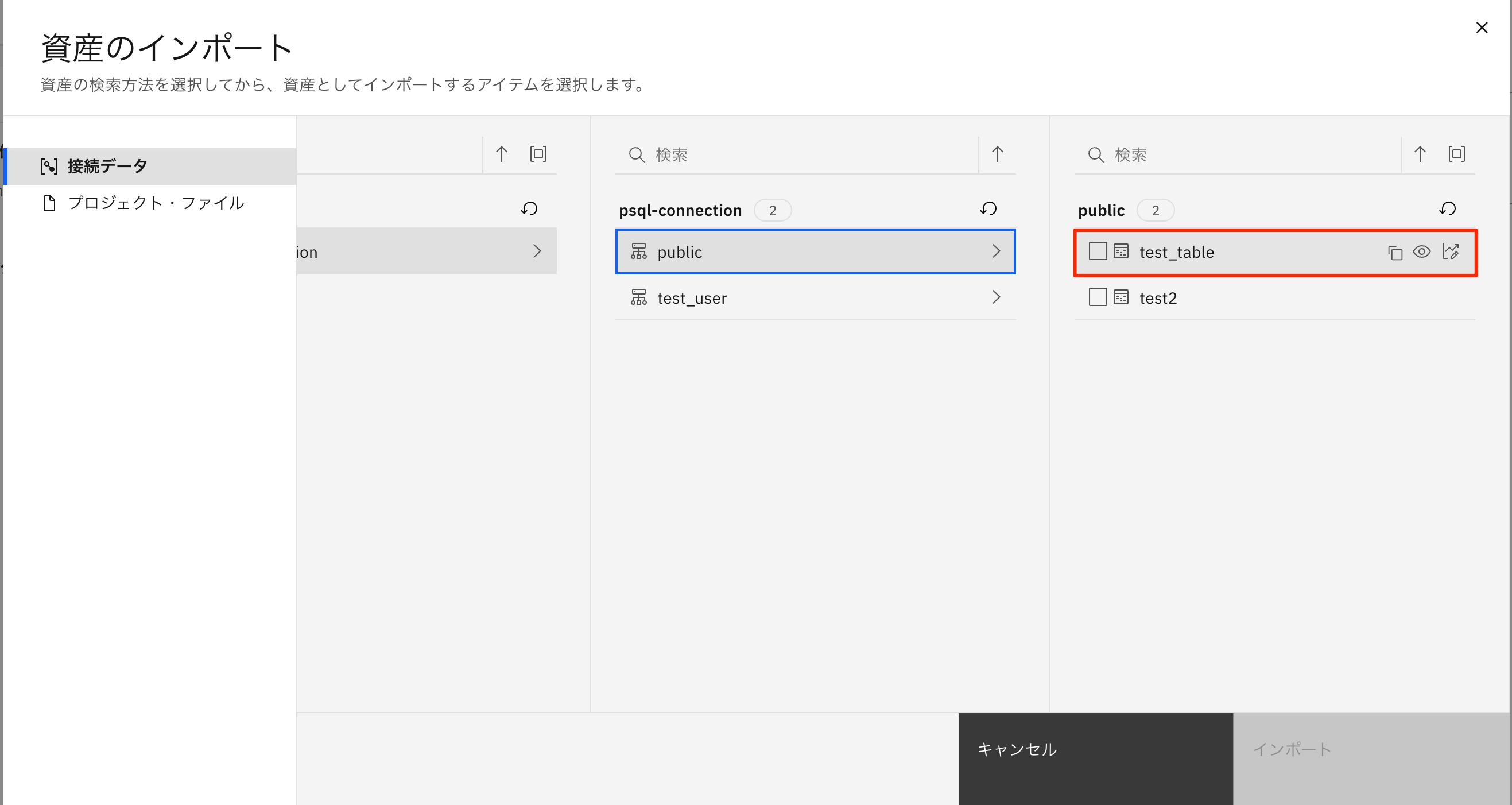Expand the test_user schema
The height and width of the screenshot is (805, 1512).
pyautogui.click(x=996, y=297)
